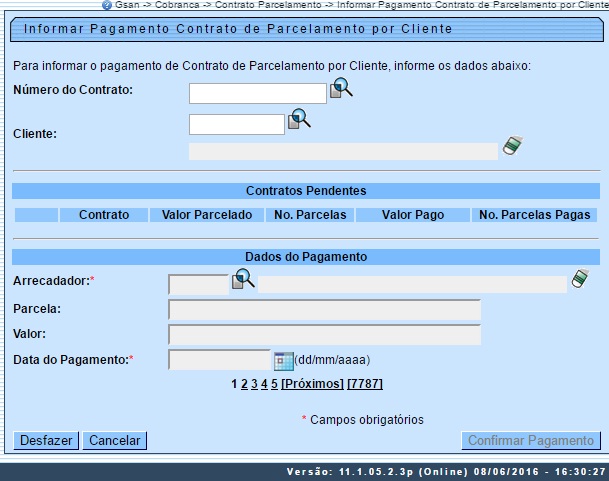Image resolution: width=609 pixels, height=481 pixels.
Task: Clear Arrecadador with the eraser icon
Action: [x=580, y=279]
